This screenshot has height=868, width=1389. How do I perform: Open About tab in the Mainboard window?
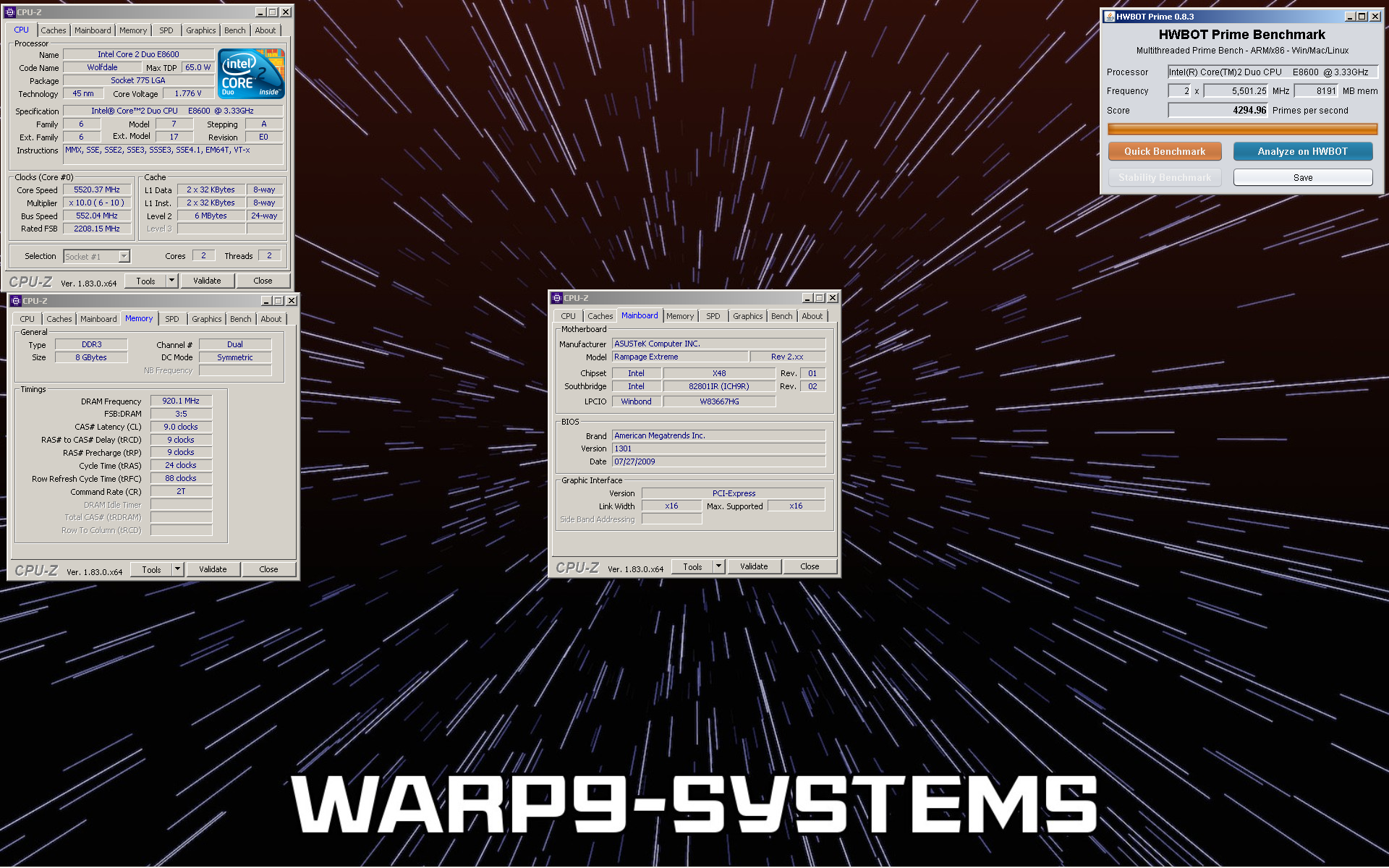coord(812,316)
